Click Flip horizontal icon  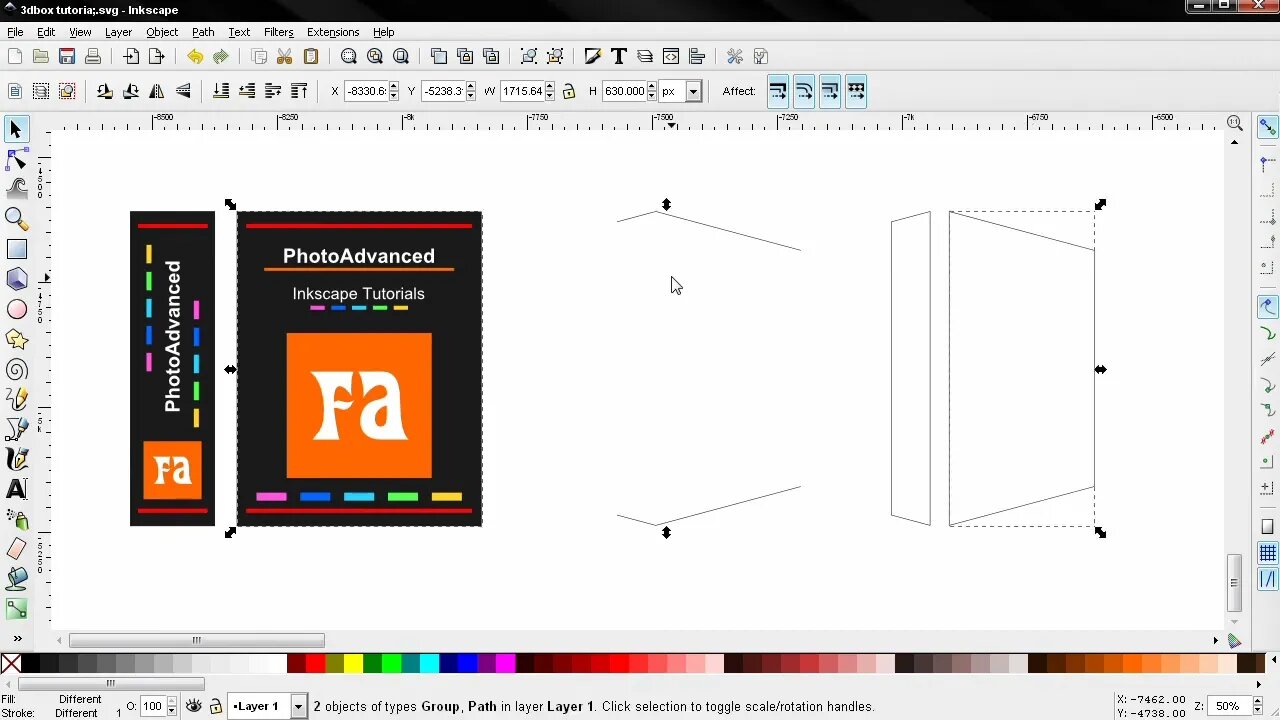(x=157, y=91)
